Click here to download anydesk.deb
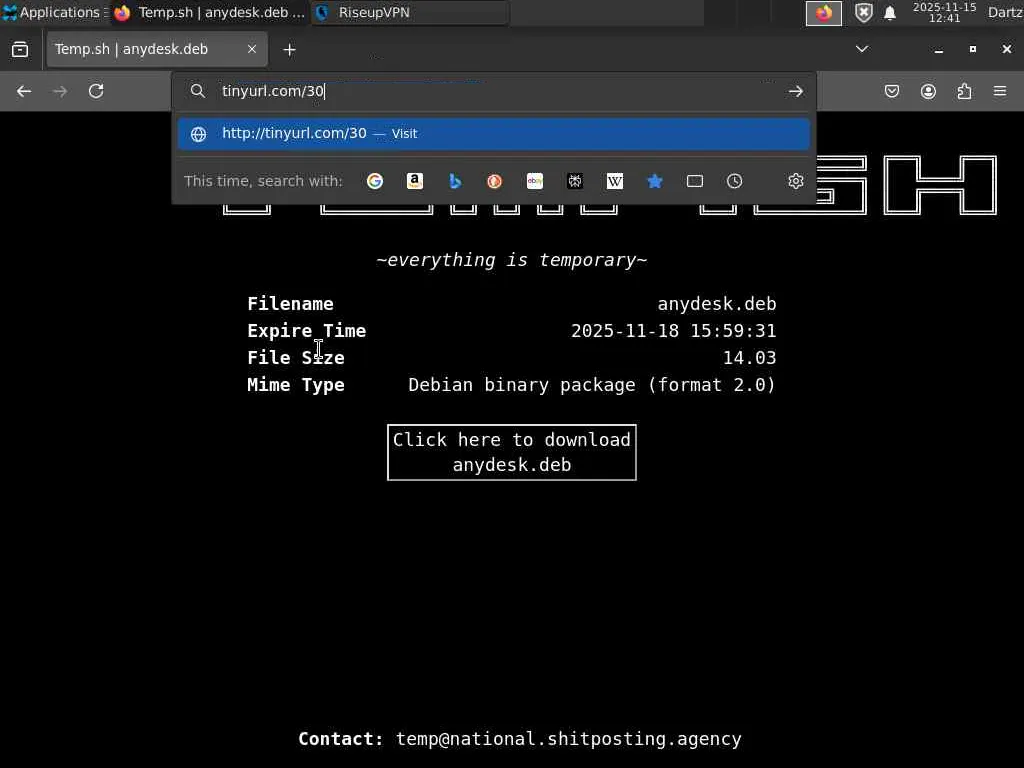The width and height of the screenshot is (1024, 768). [x=512, y=452]
